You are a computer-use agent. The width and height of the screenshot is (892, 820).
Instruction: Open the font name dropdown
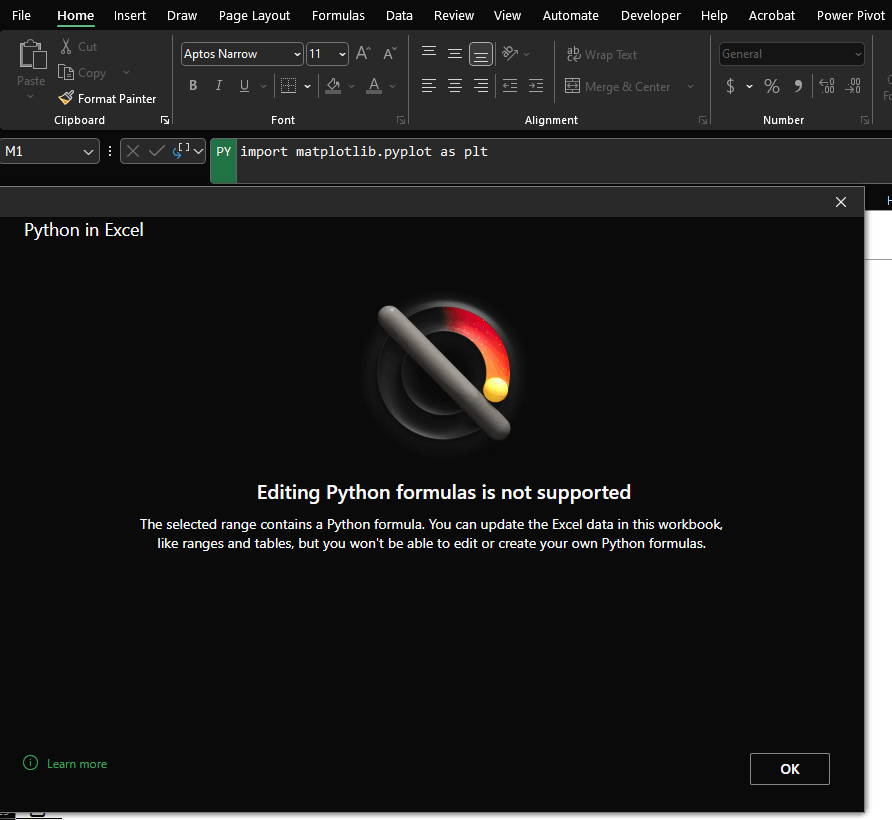(x=298, y=54)
